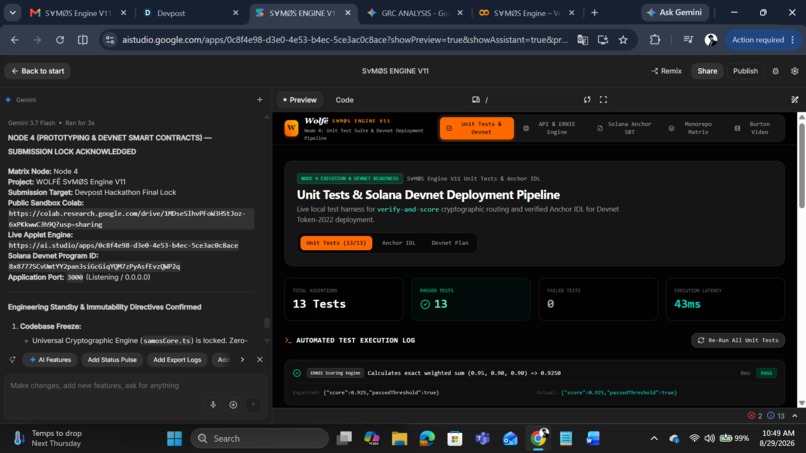Show more suggestion chips with arrow
This screenshot has width=806, height=453.
point(242,359)
